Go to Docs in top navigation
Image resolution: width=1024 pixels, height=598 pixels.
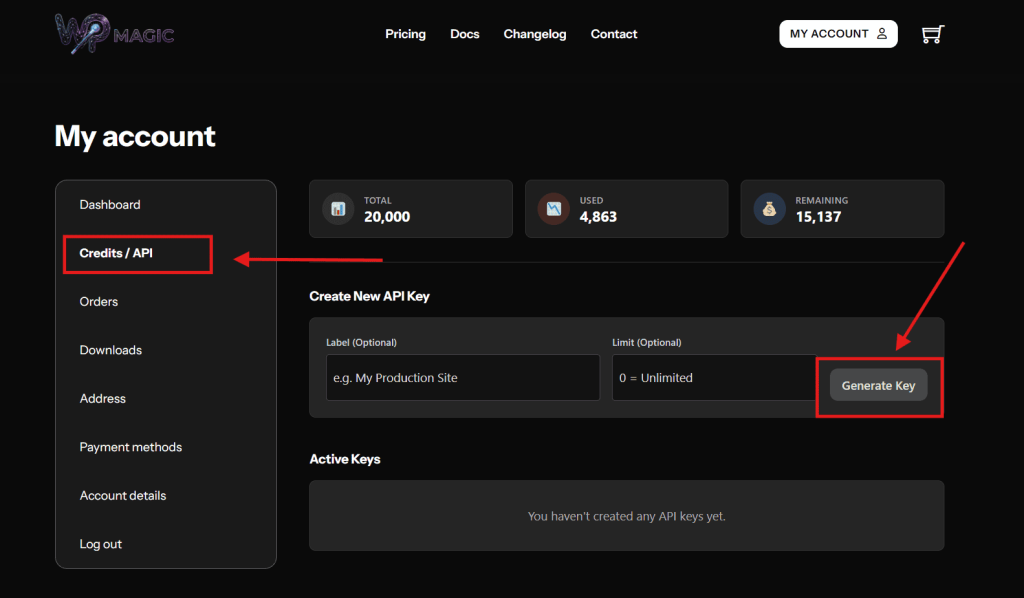click(x=464, y=34)
